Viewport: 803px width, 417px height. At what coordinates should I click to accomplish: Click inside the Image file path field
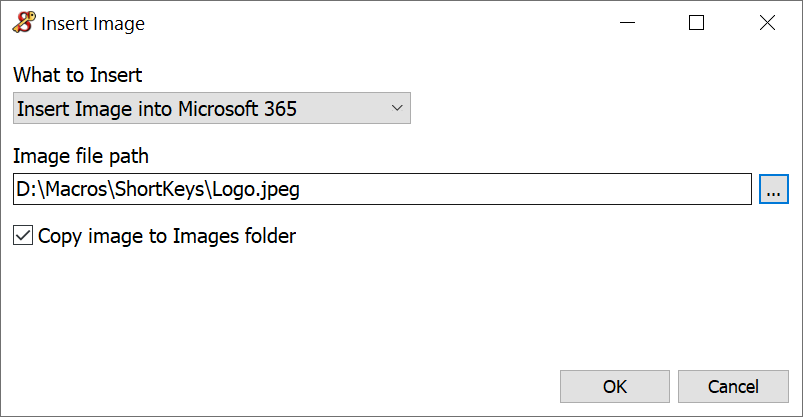pyautogui.click(x=500, y=189)
